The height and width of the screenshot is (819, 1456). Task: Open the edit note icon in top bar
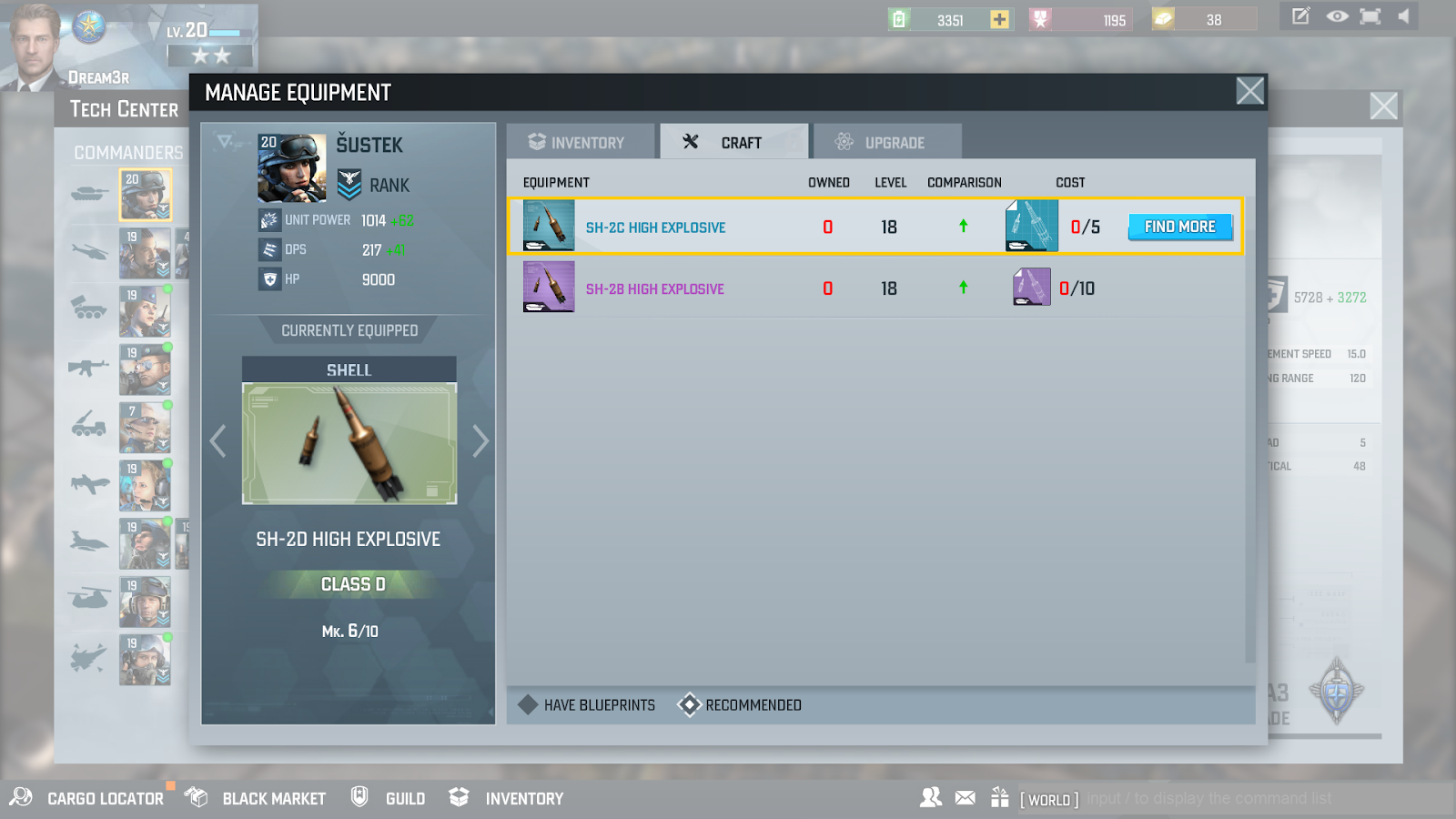[x=1301, y=16]
